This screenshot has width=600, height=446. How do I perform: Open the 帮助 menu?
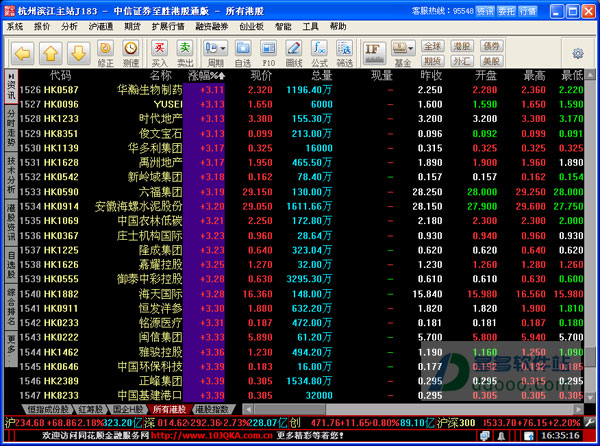pyautogui.click(x=338, y=26)
